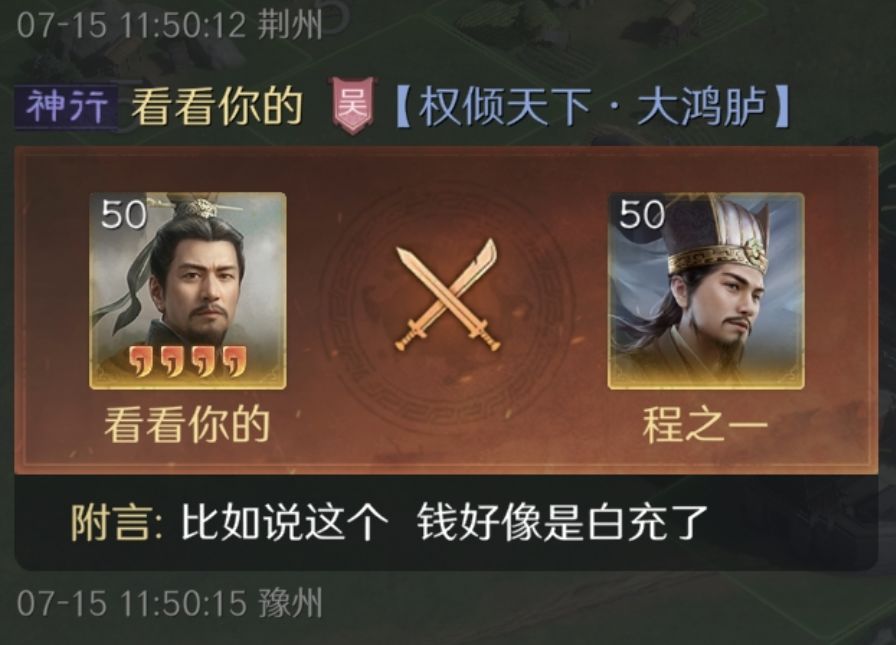Click 荆州 region label in top timestamp

point(290,25)
